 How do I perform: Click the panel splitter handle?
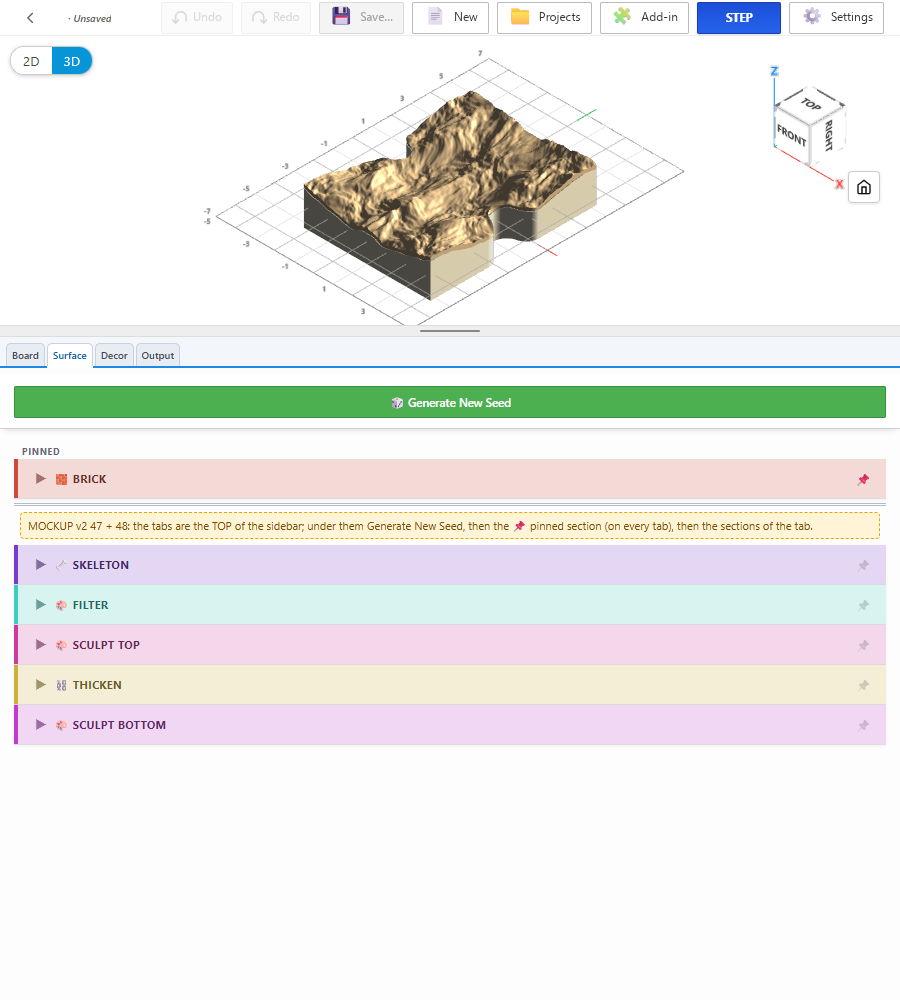450,331
